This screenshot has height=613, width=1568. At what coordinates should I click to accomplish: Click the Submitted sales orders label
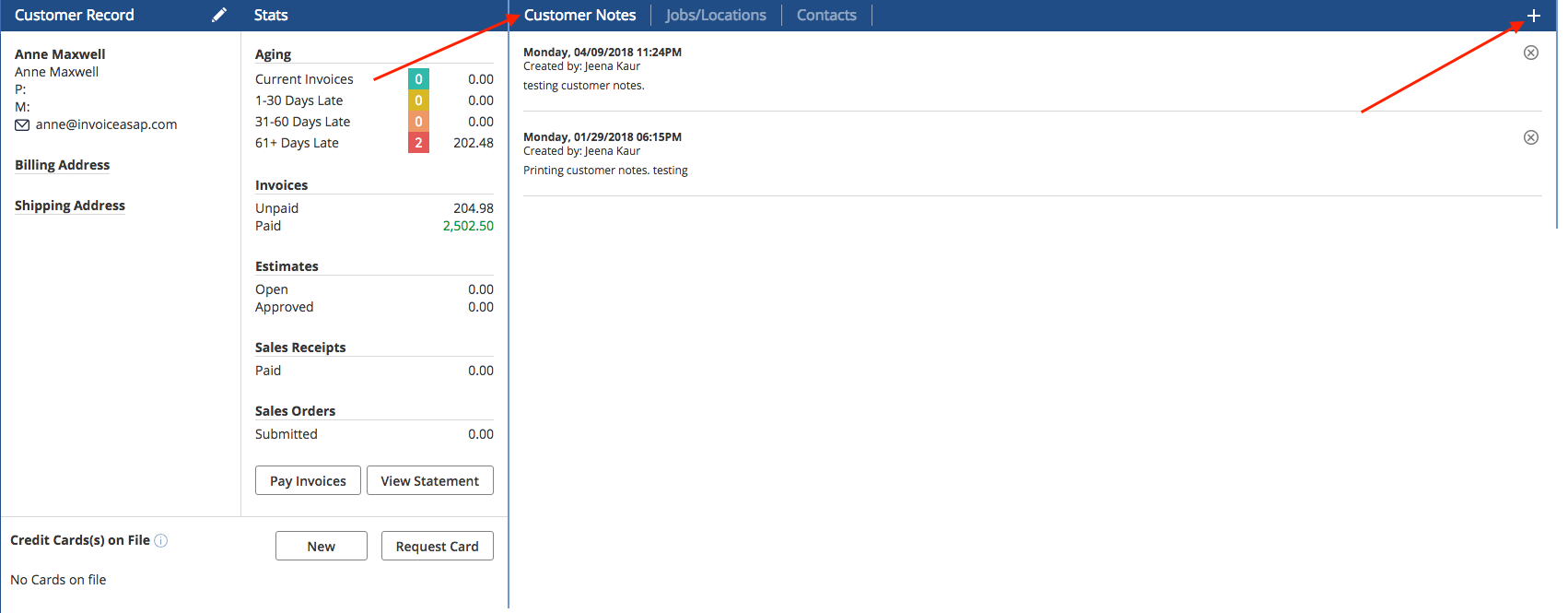point(286,434)
